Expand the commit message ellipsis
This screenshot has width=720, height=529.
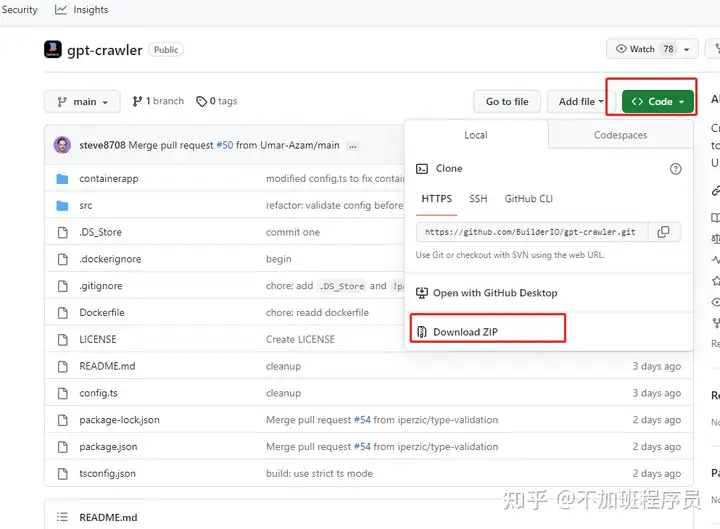pos(352,146)
